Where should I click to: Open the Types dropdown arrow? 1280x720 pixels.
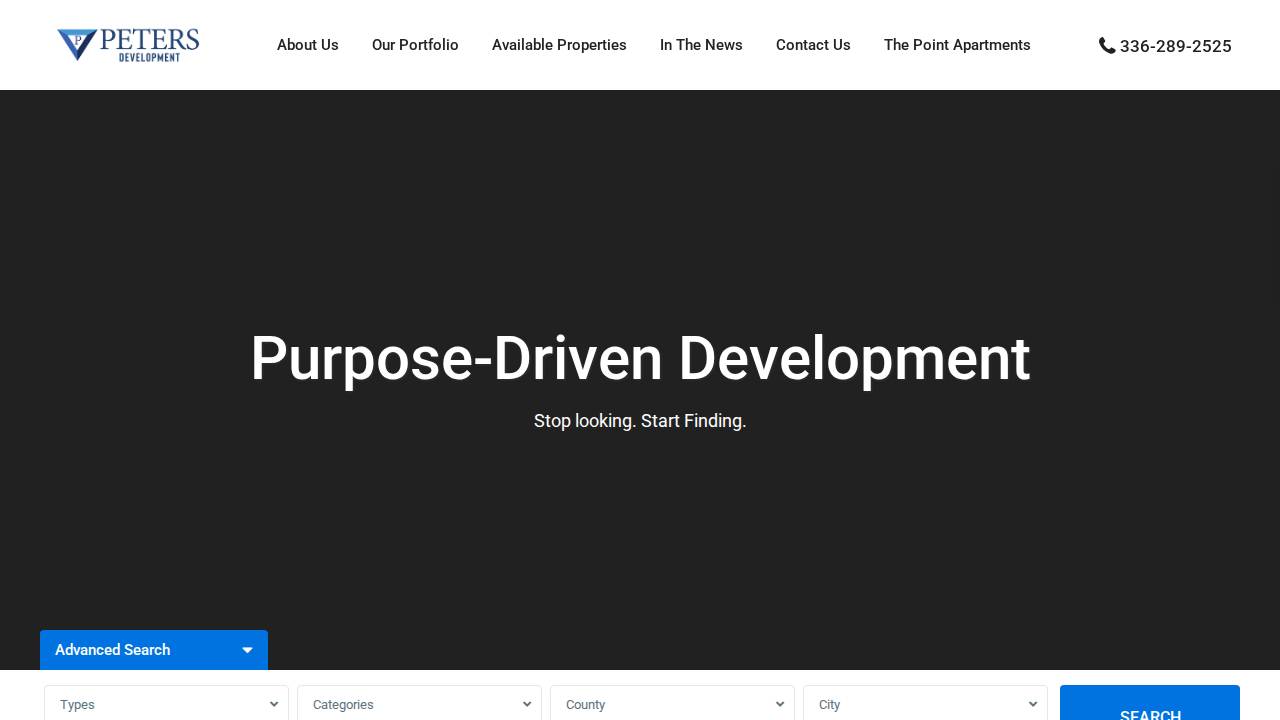pyautogui.click(x=273, y=704)
